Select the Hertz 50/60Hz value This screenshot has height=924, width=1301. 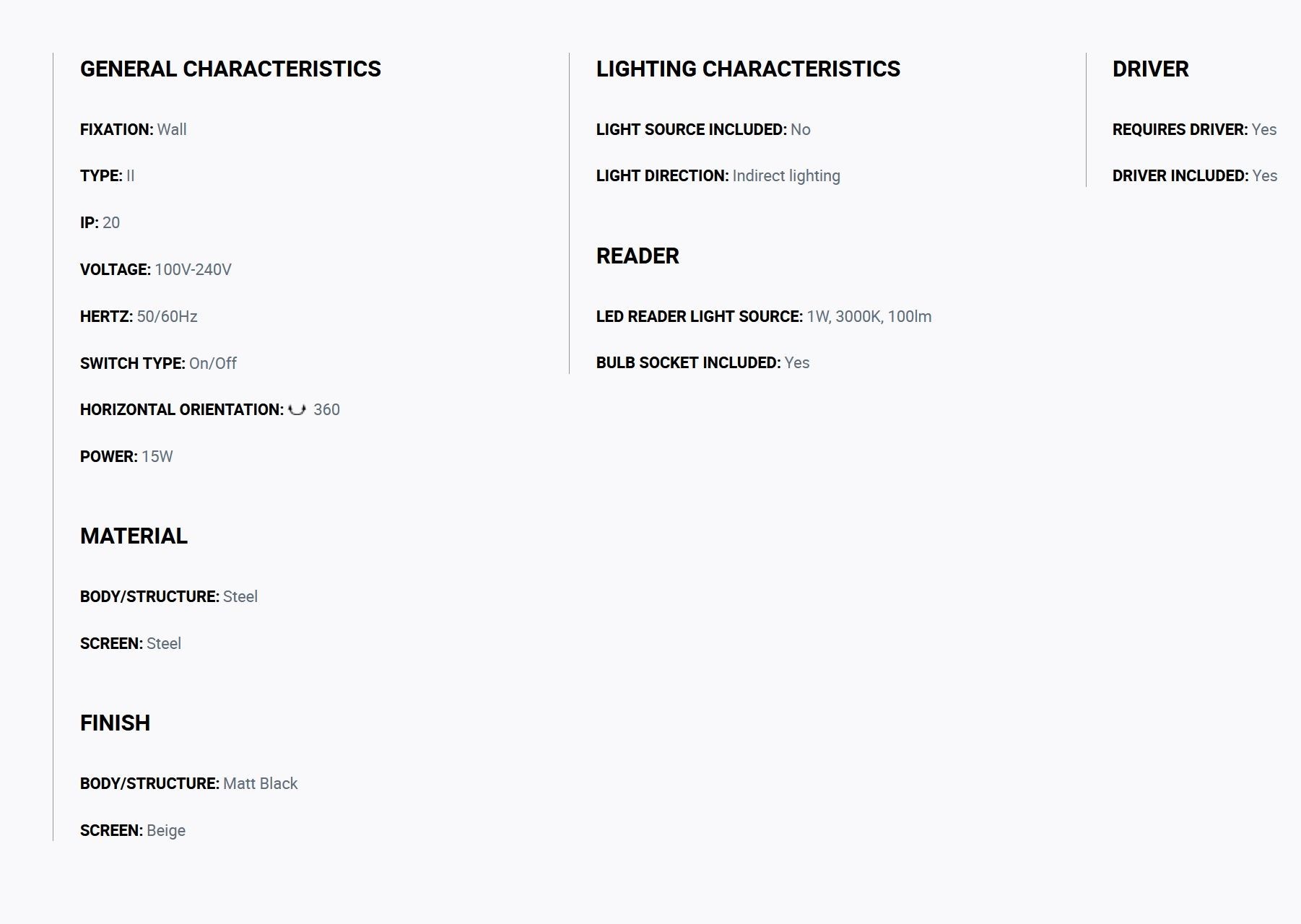coord(167,316)
